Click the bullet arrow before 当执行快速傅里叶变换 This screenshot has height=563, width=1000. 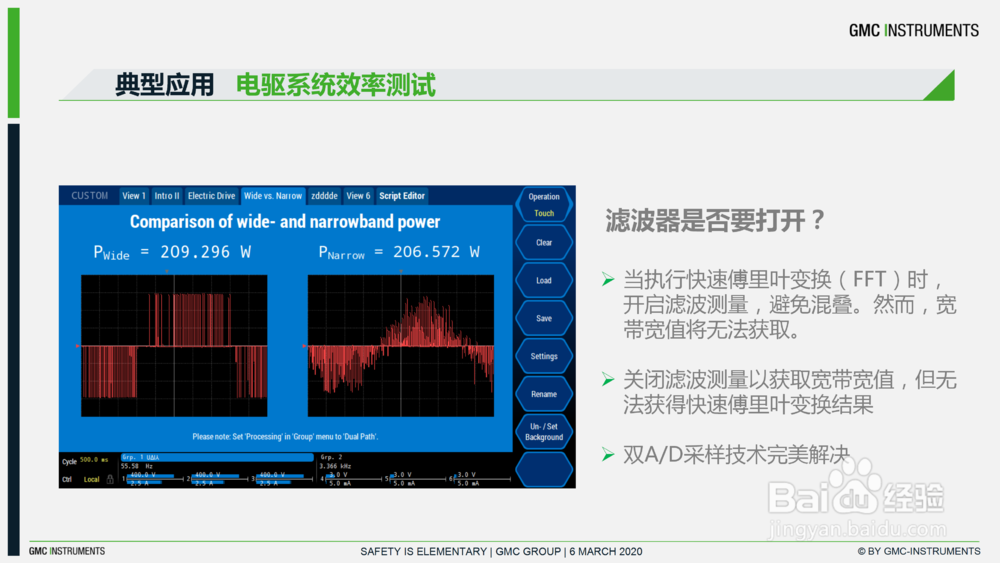pyautogui.click(x=608, y=279)
